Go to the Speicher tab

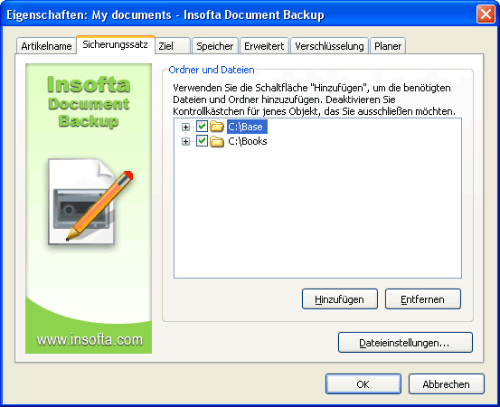(x=215, y=46)
